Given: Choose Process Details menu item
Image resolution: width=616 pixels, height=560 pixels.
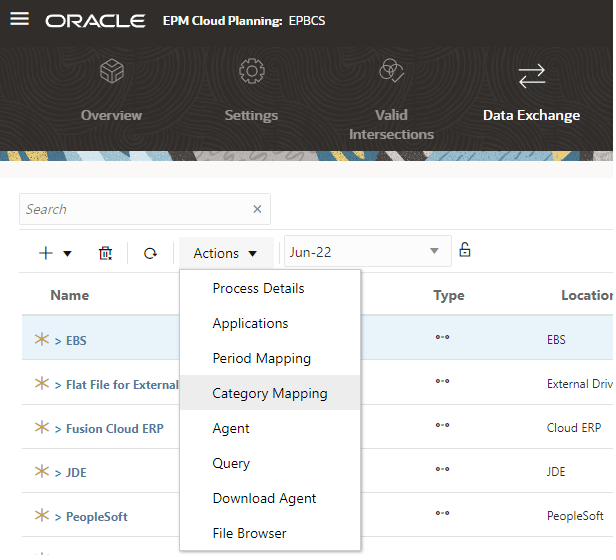Looking at the screenshot, I should [x=258, y=288].
